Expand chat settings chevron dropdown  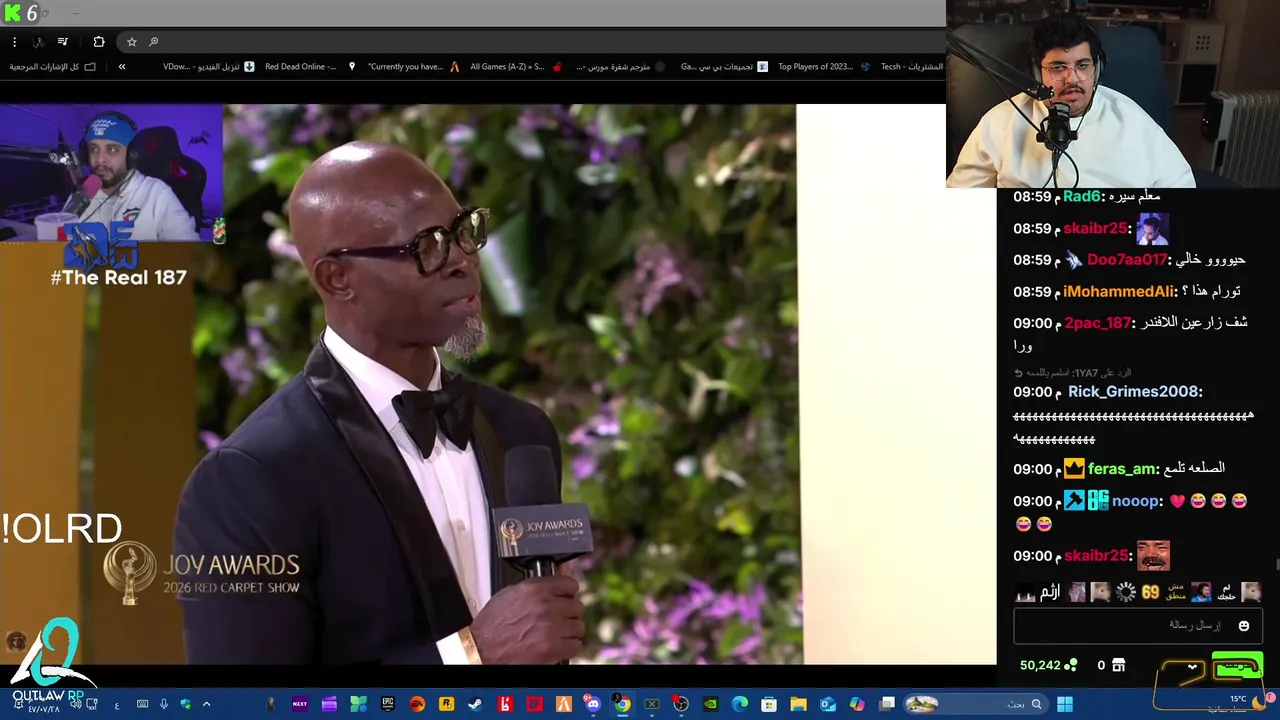[1192, 666]
